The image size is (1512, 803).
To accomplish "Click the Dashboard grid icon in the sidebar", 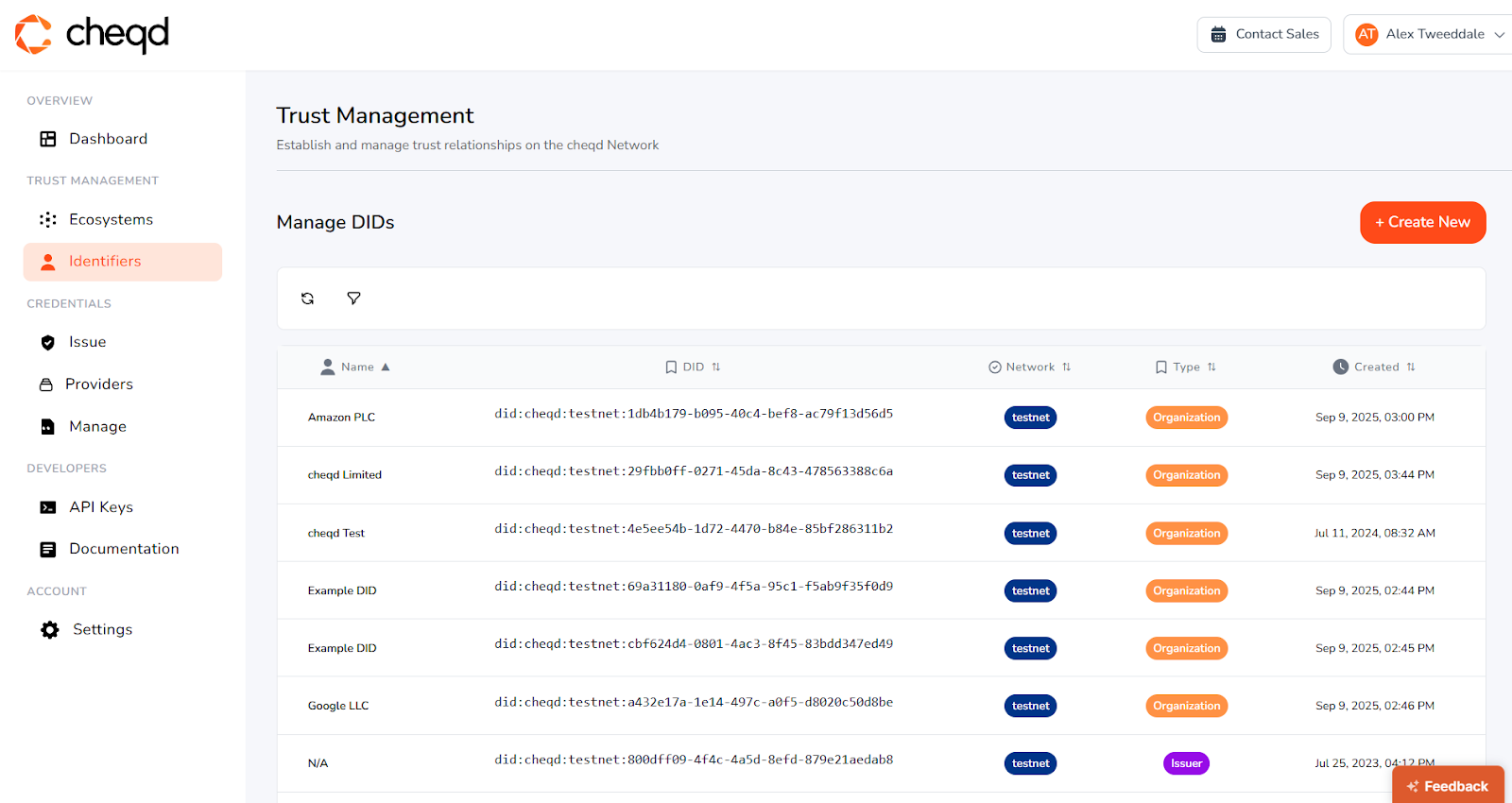I will [48, 139].
